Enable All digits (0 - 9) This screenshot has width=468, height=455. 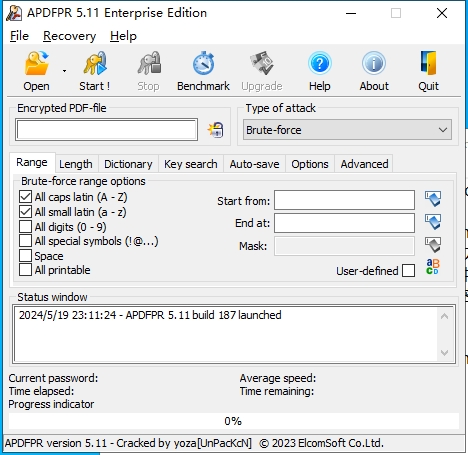click(25, 227)
